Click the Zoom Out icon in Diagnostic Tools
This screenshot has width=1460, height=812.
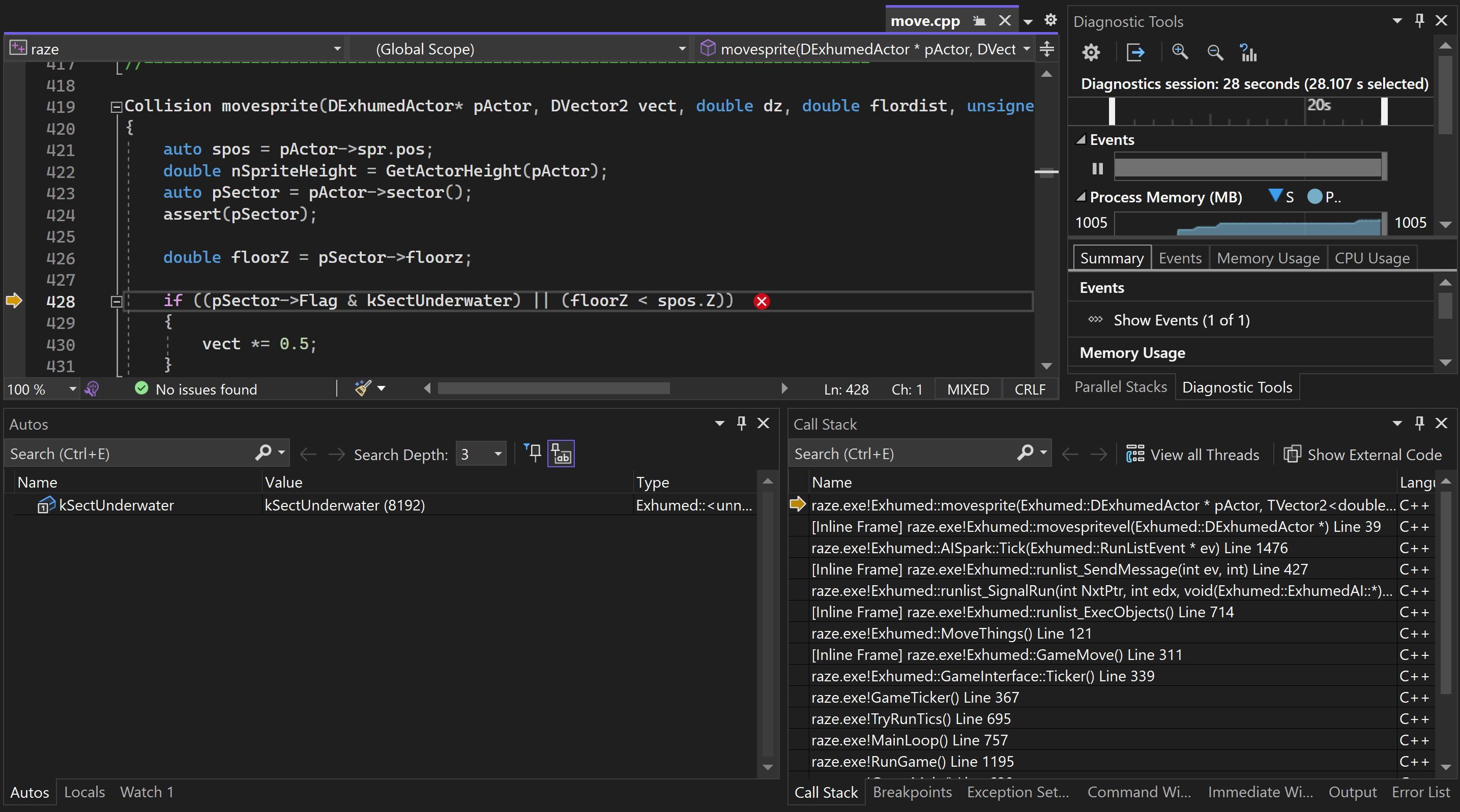[x=1215, y=53]
